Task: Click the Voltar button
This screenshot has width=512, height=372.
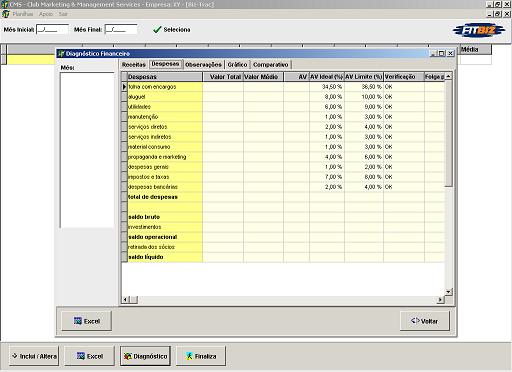Action: coord(425,321)
